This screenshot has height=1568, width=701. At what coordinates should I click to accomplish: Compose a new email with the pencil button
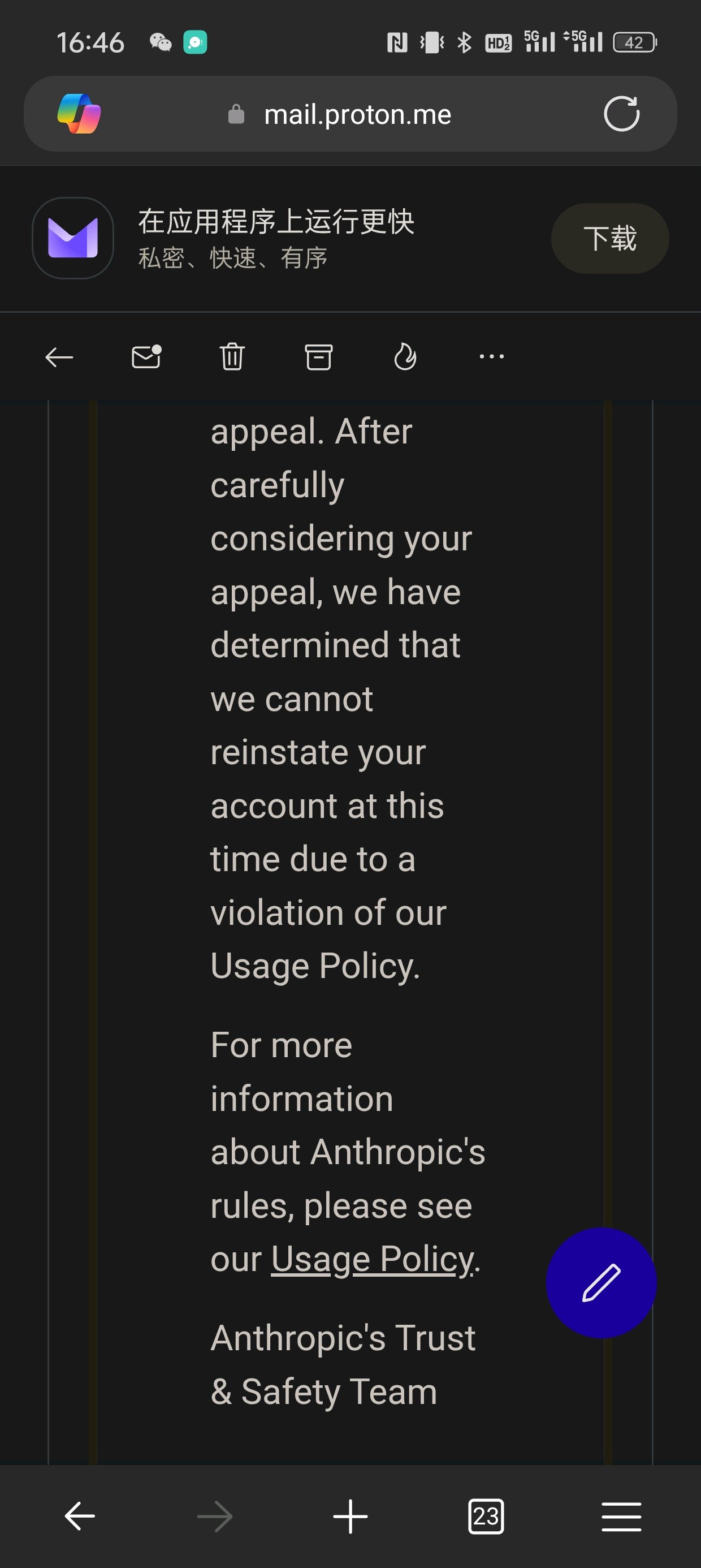click(x=601, y=1282)
